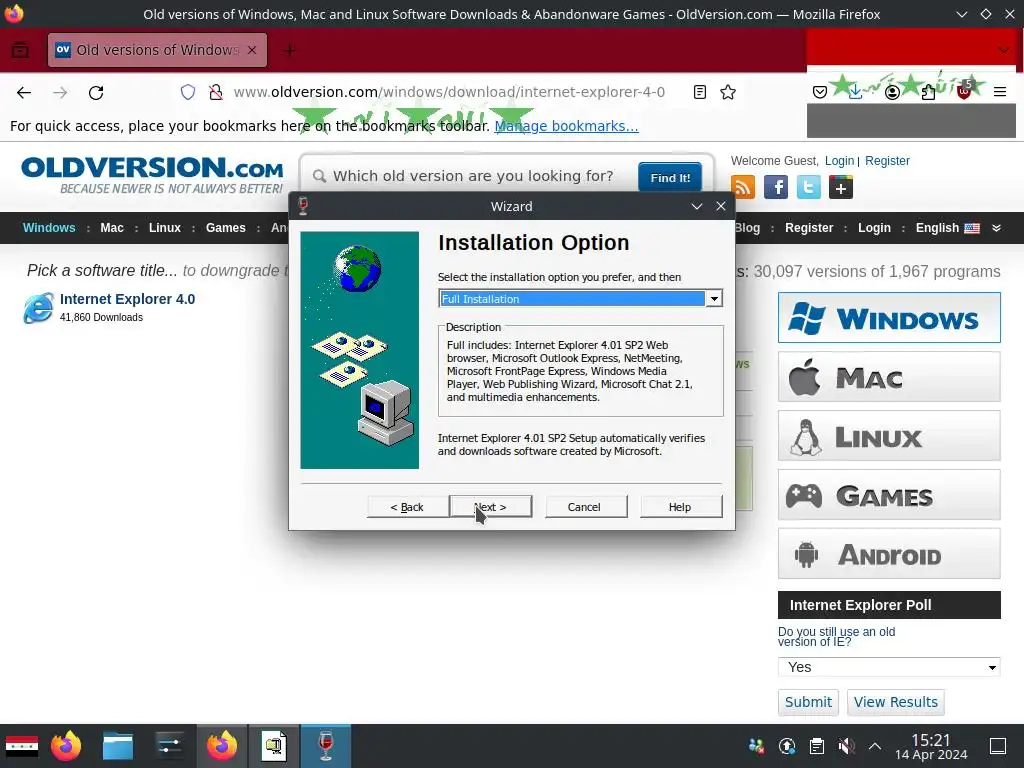Open a new tab with plus button
Image resolution: width=1024 pixels, height=768 pixels.
click(x=289, y=50)
